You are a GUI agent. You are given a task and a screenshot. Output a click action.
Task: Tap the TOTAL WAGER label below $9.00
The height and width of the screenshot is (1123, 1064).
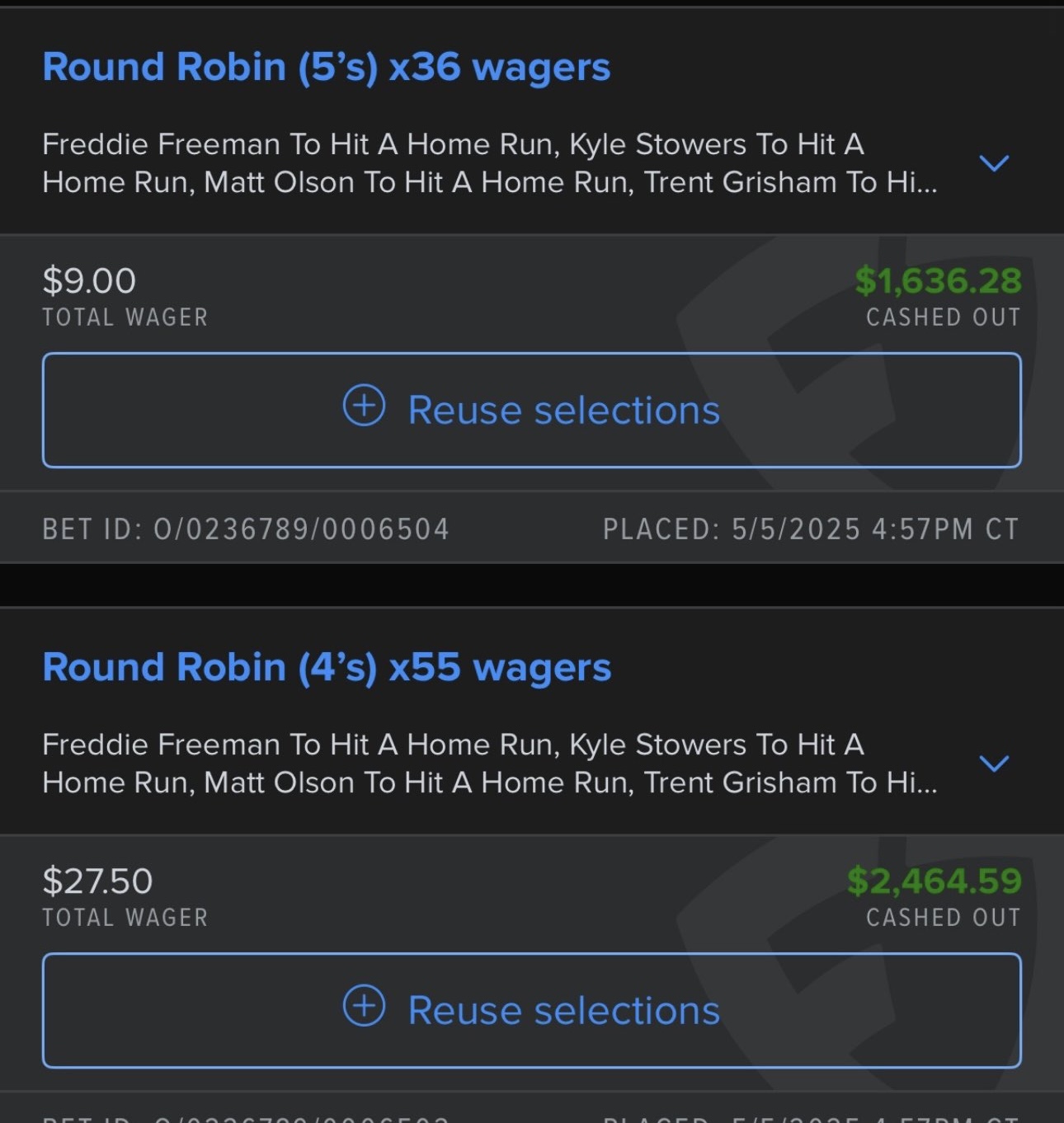[125, 317]
